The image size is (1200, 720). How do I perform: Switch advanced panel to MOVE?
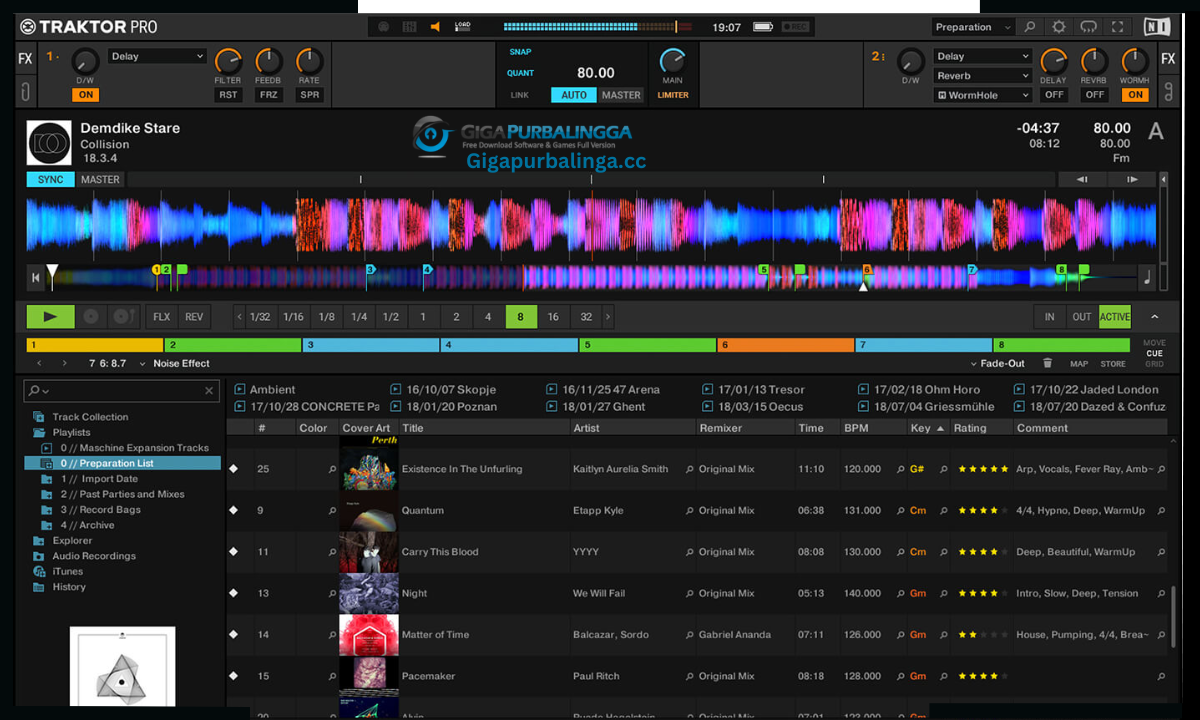(x=1154, y=343)
